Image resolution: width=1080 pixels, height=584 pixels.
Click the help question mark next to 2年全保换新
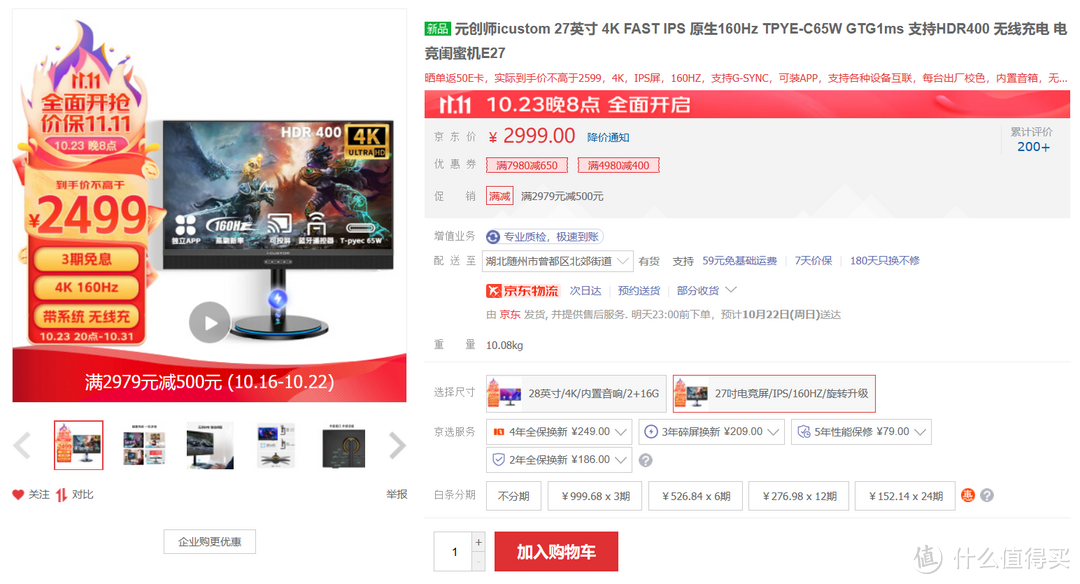[645, 460]
